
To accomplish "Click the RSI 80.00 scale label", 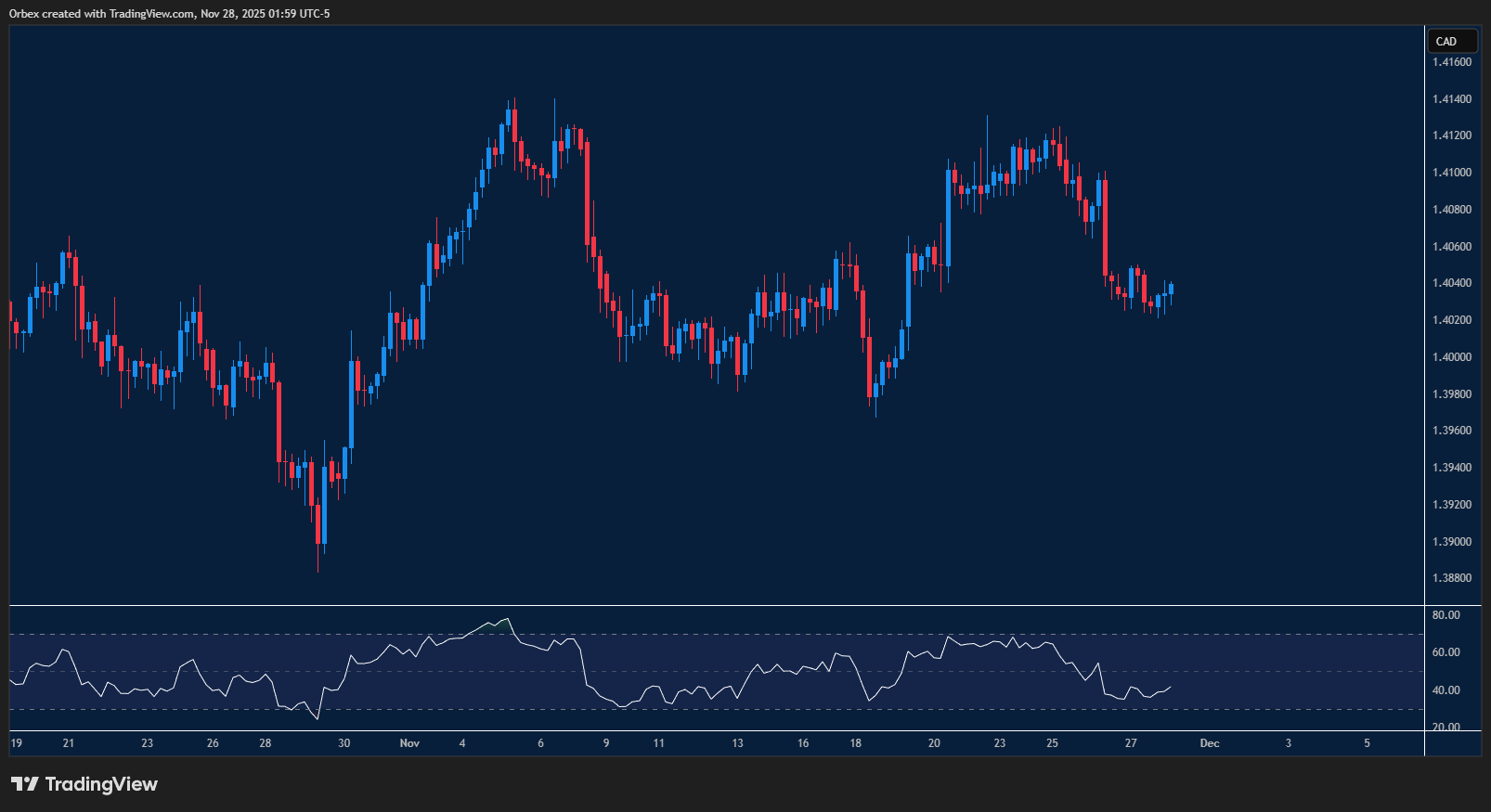I will tap(1446, 615).
